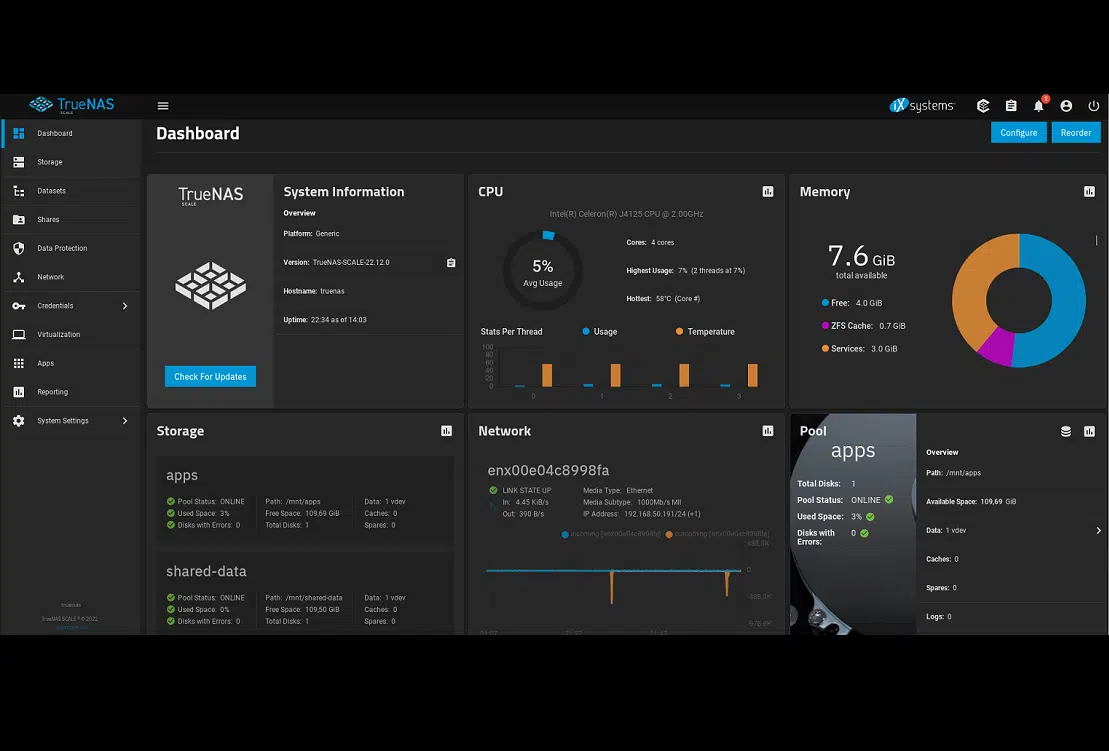Click the orange Services legend dot
The height and width of the screenshot is (751, 1109).
825,348
